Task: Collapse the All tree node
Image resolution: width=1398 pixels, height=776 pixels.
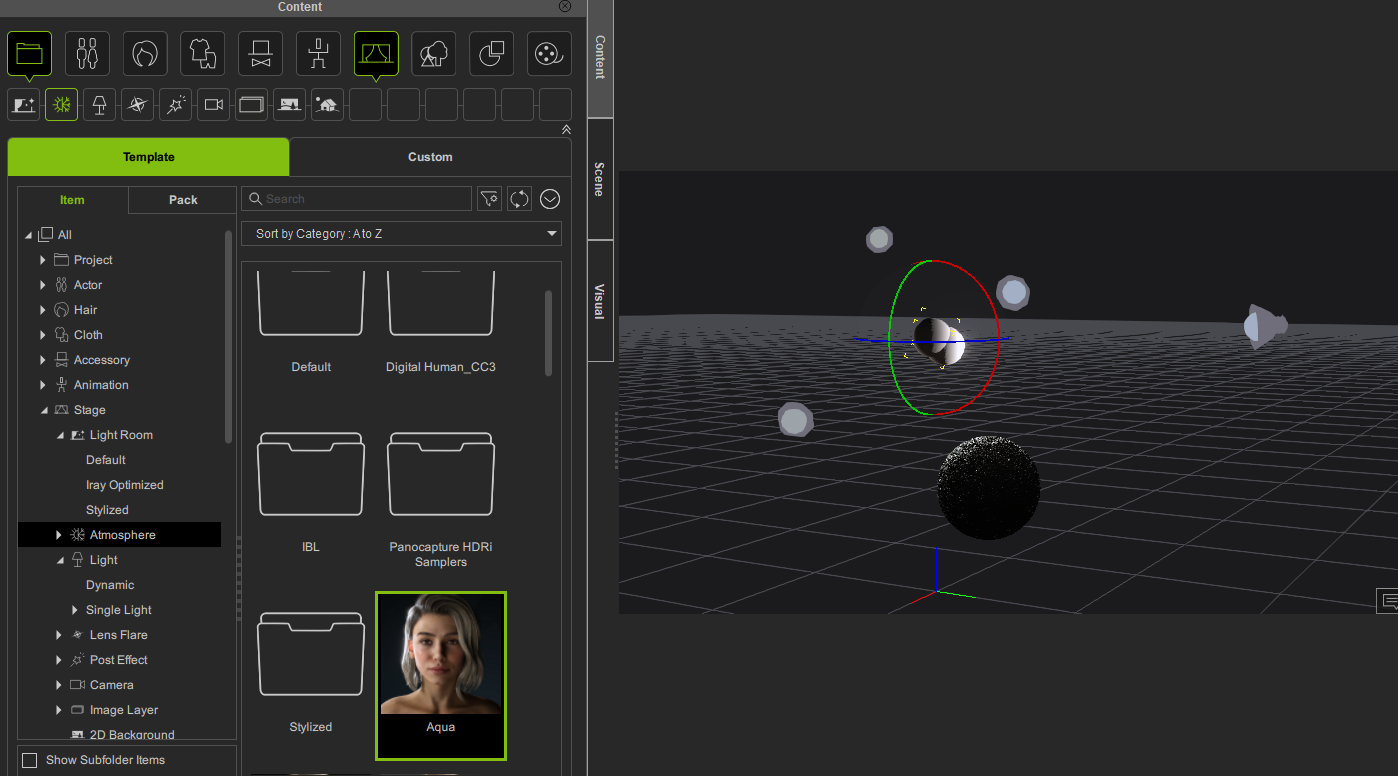Action: tap(28, 235)
